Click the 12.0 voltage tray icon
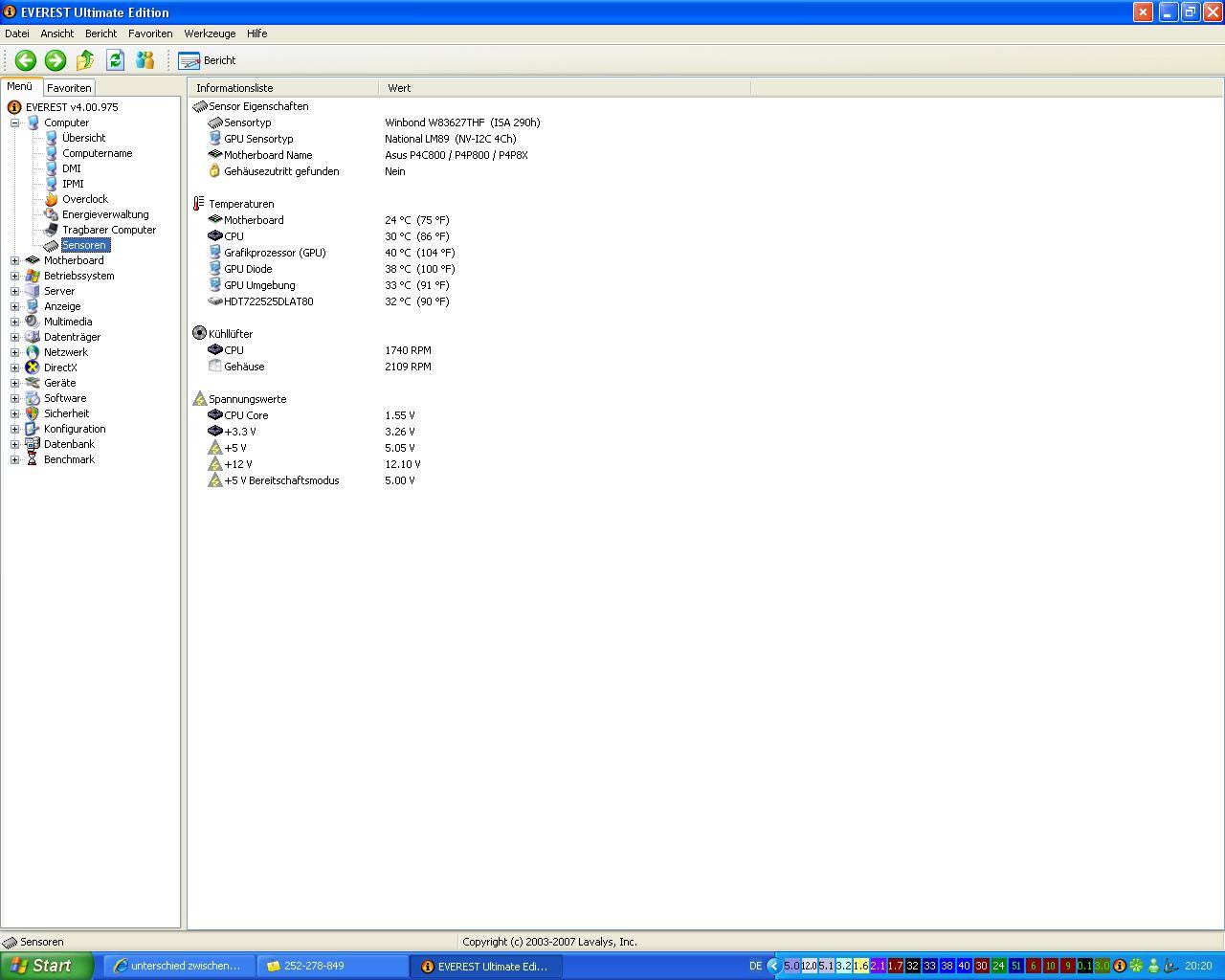The width and height of the screenshot is (1225, 980). (809, 966)
